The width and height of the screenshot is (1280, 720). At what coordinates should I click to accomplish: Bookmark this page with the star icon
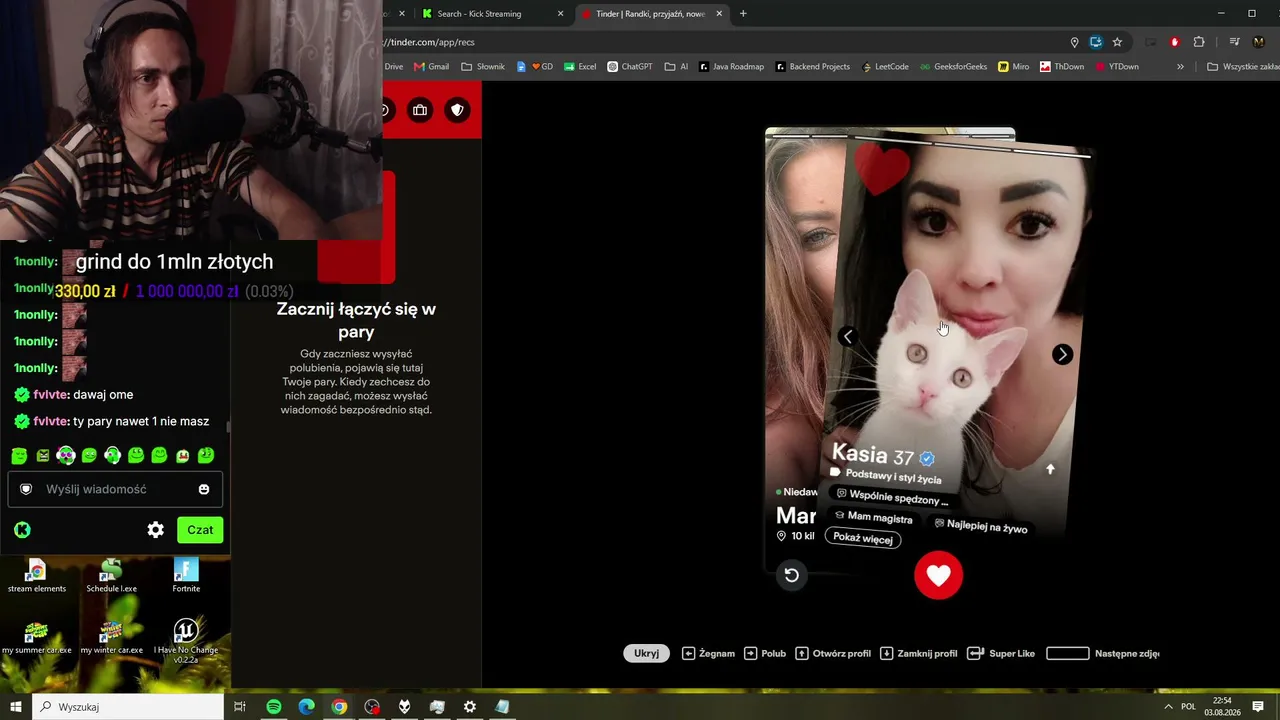[1117, 42]
